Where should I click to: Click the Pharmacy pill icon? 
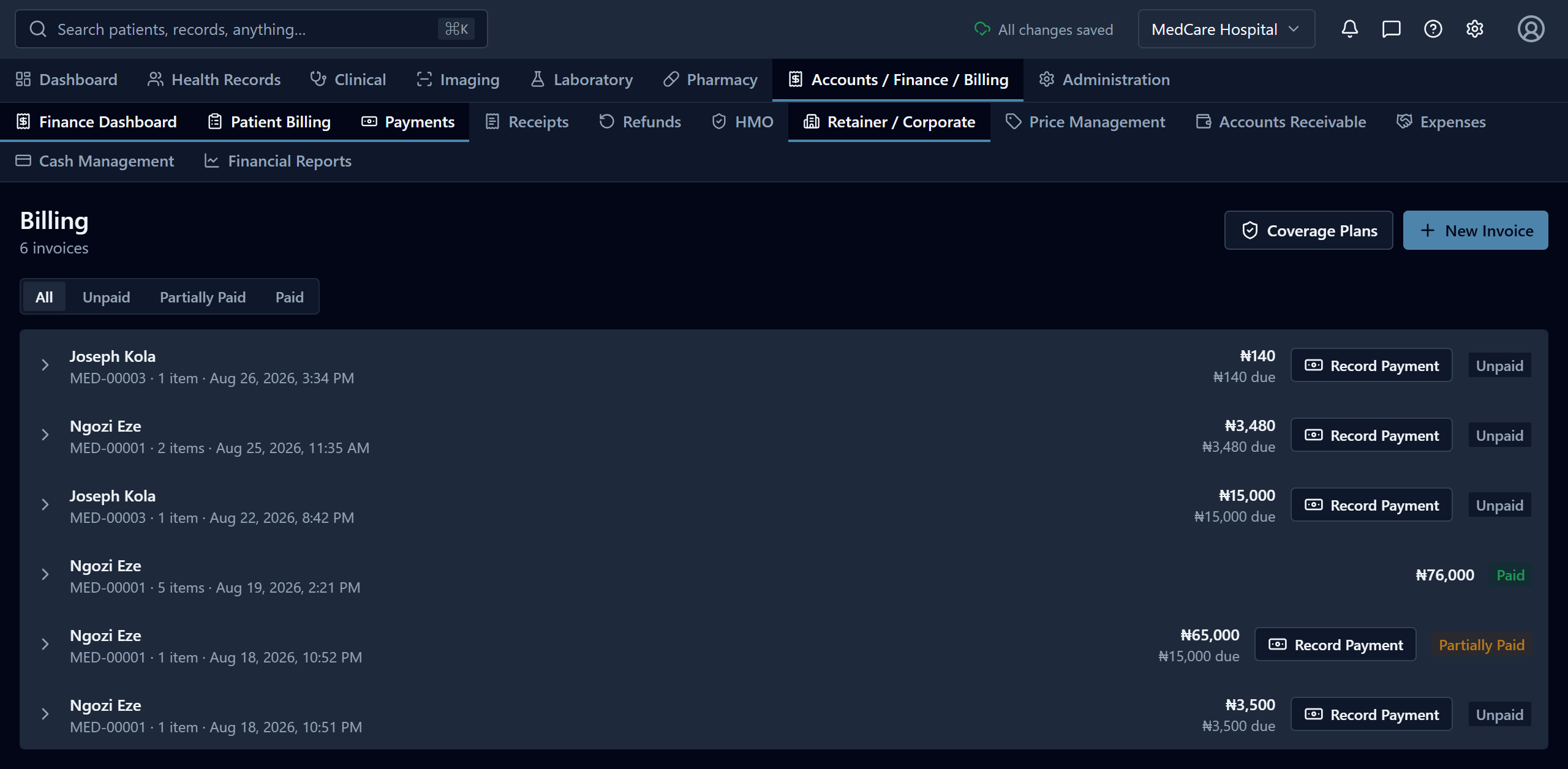pyautogui.click(x=671, y=79)
